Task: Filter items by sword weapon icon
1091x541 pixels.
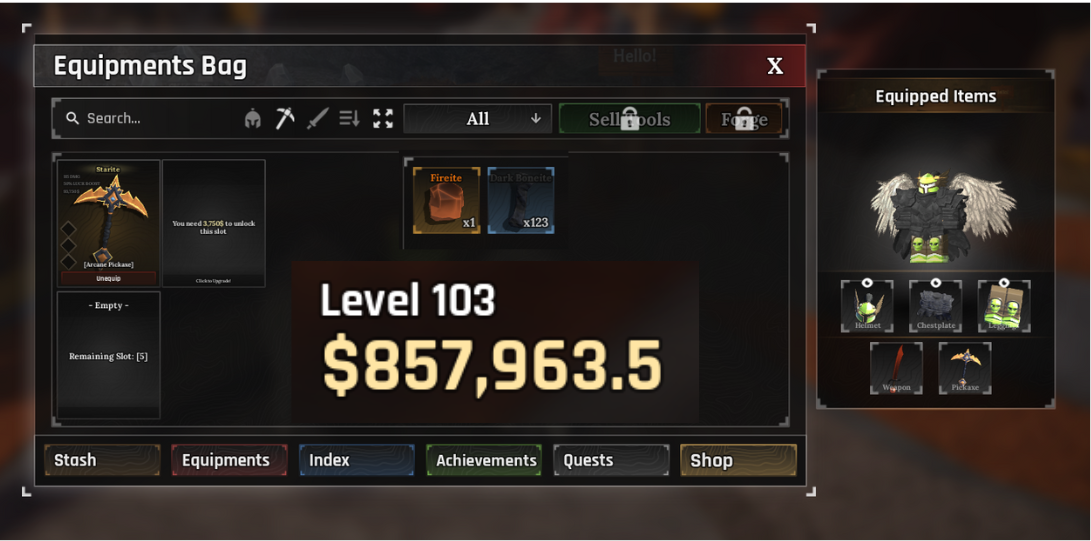Action: tap(317, 119)
